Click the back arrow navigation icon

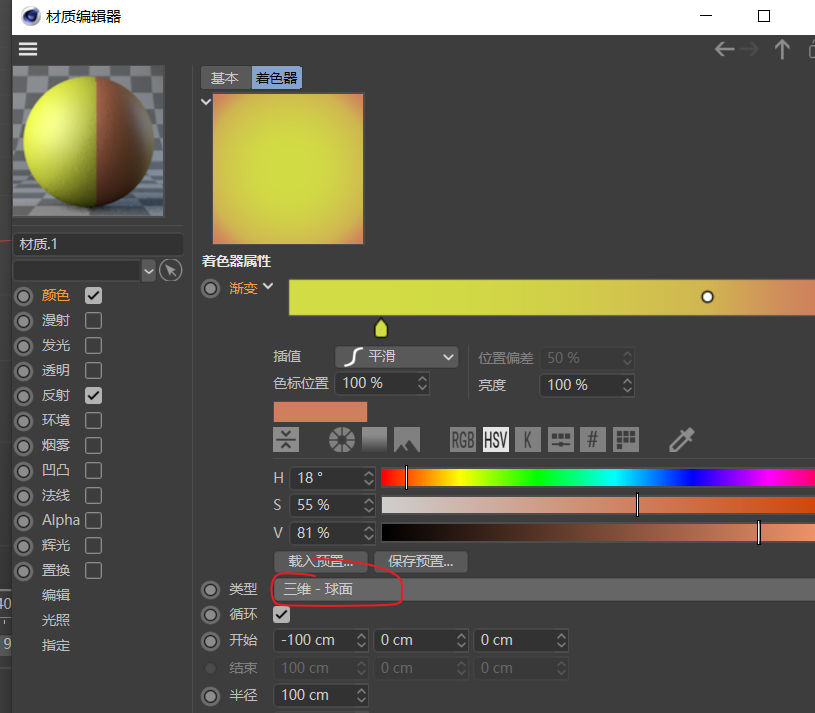[724, 49]
